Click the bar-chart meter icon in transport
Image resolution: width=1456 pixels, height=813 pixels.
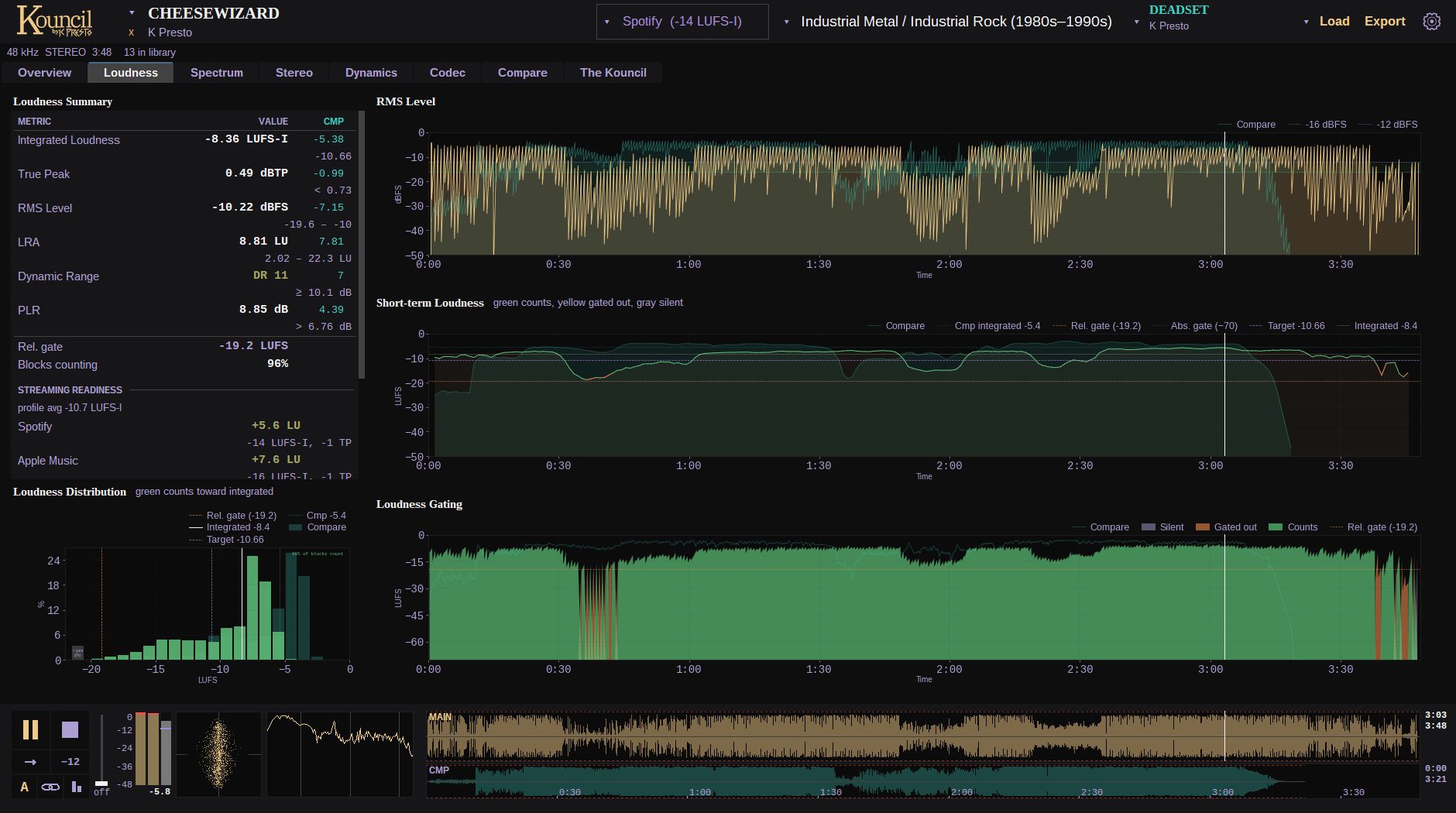[x=76, y=787]
